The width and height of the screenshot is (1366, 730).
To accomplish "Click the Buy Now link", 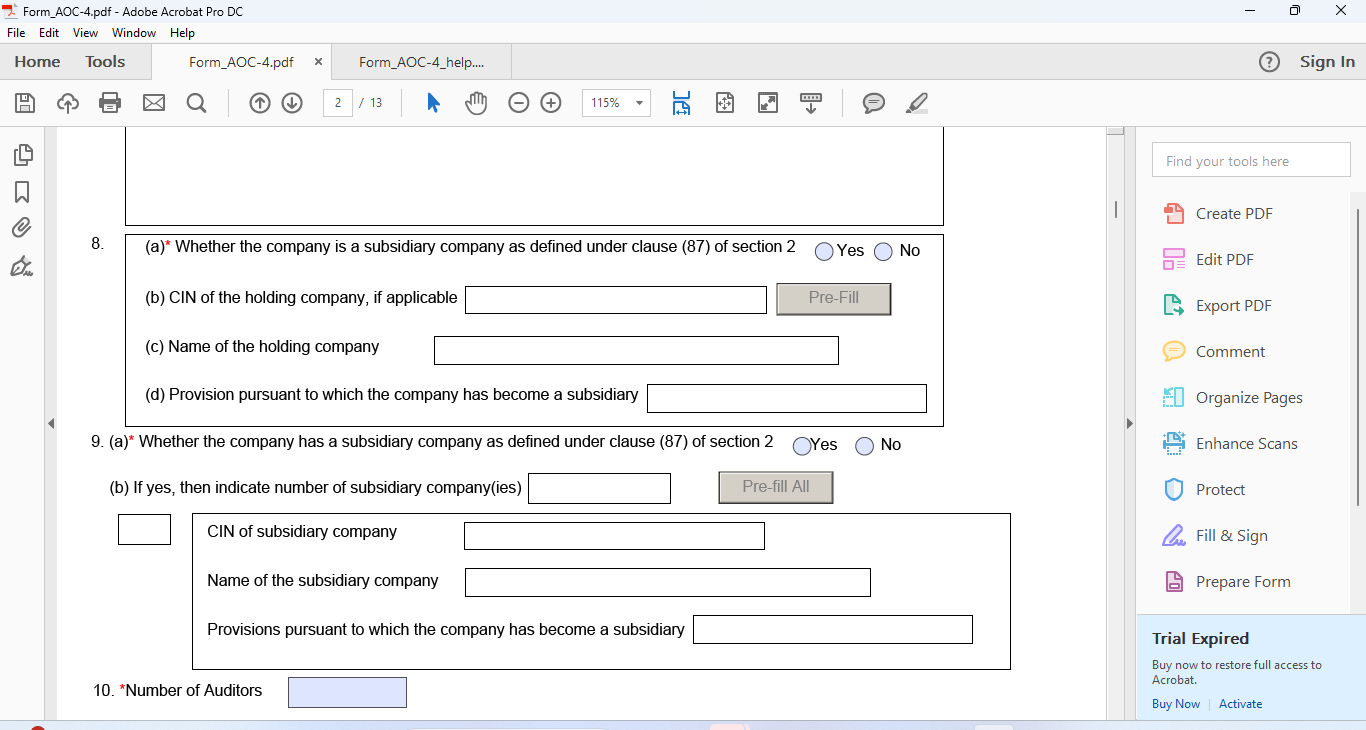I will 1175,703.
